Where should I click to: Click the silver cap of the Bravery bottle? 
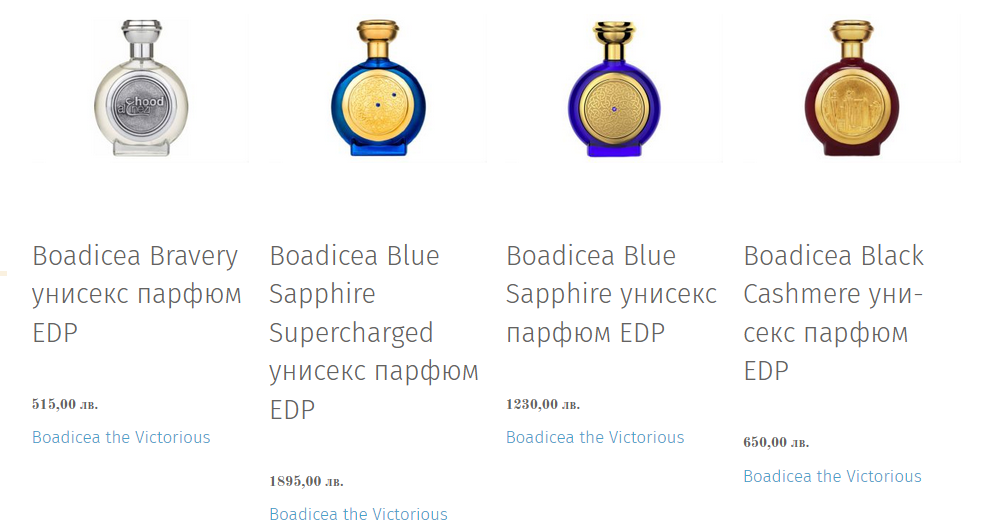pos(140,34)
